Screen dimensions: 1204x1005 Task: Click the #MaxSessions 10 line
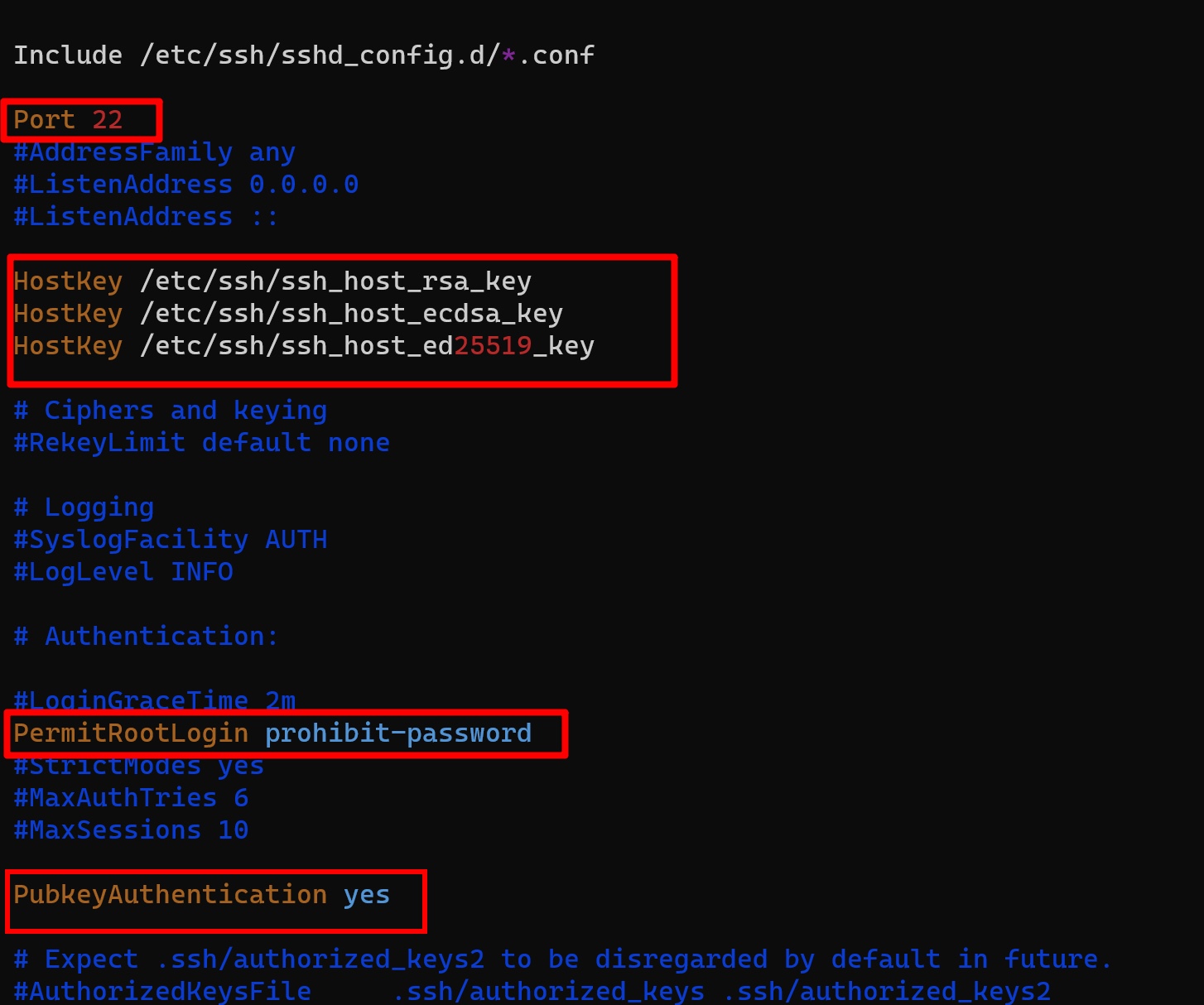[x=131, y=830]
